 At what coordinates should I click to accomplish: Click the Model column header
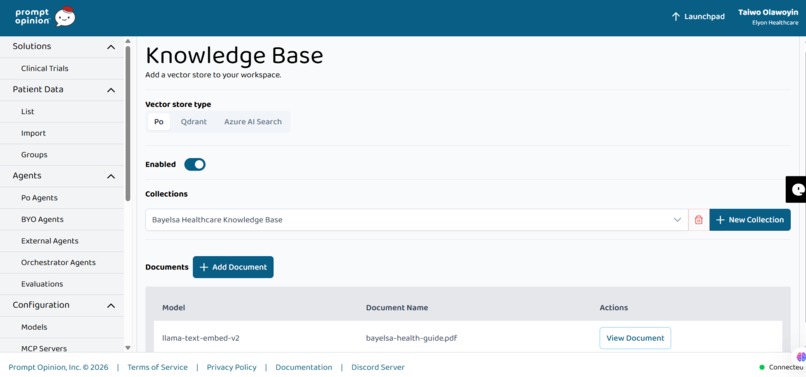pyautogui.click(x=174, y=308)
